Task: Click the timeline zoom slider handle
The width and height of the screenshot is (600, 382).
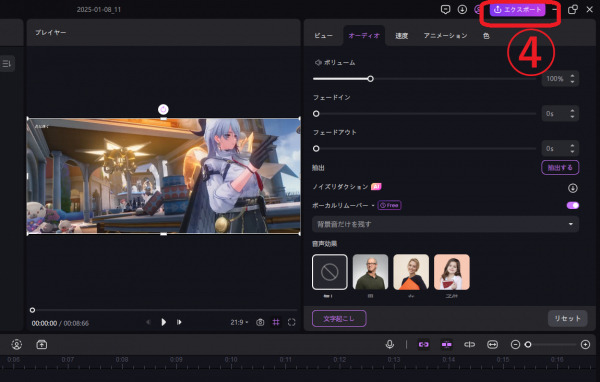Action: (528, 345)
